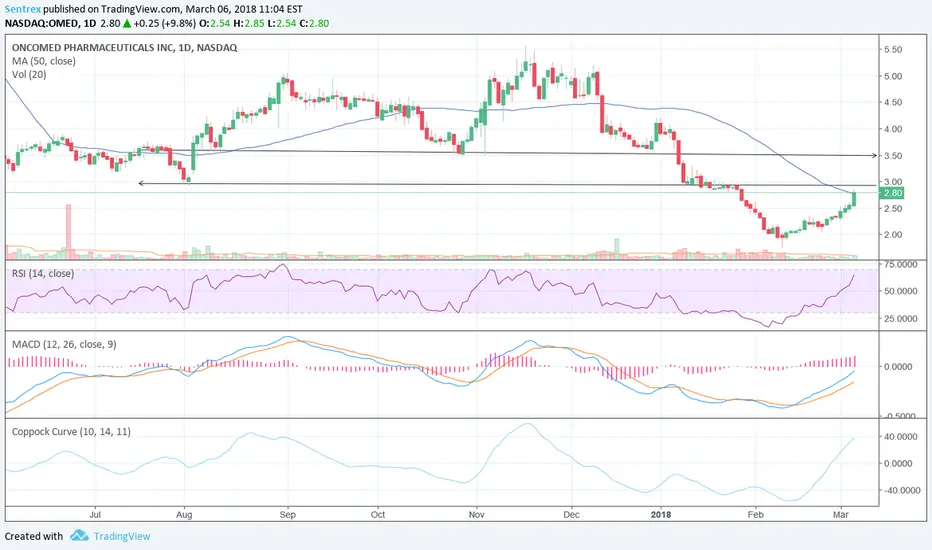Click the 4.50 price axis label
The image size is (932, 550).
[x=893, y=102]
